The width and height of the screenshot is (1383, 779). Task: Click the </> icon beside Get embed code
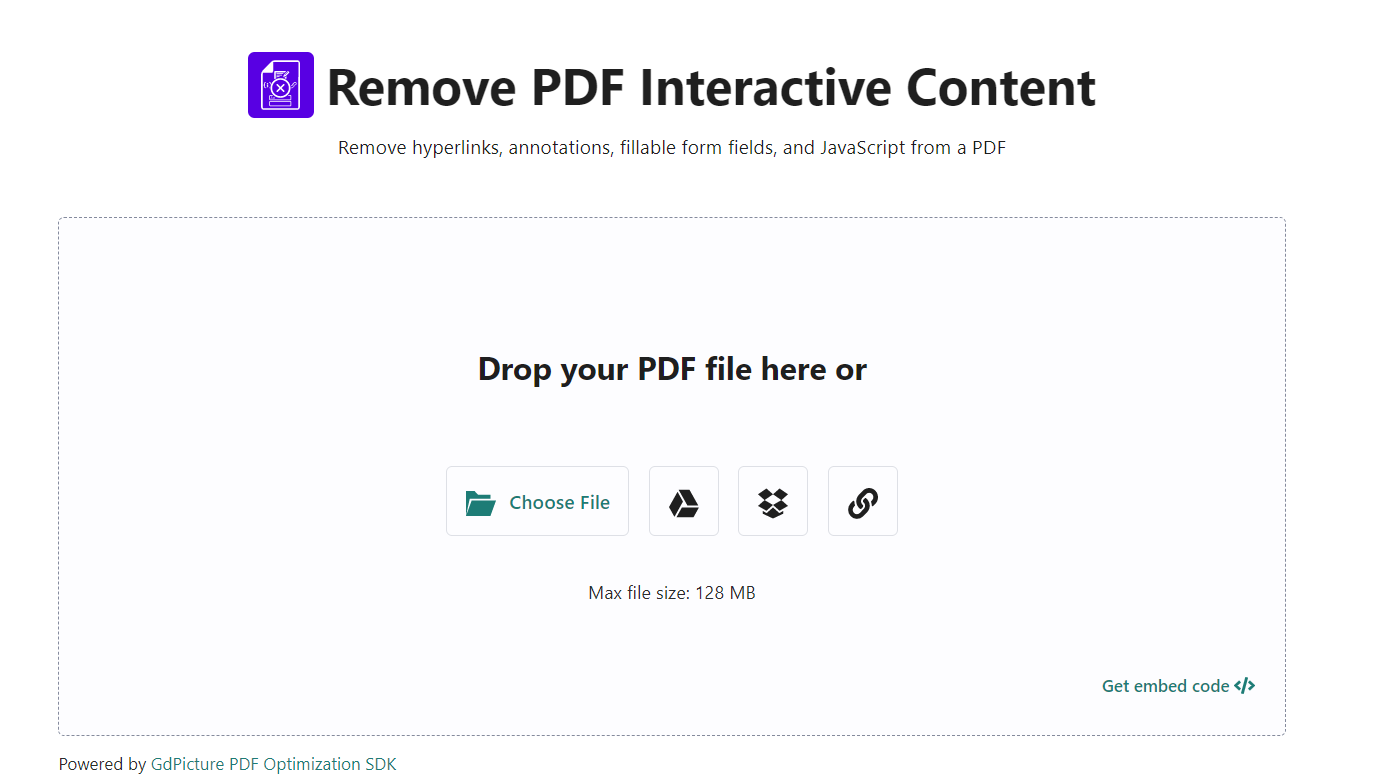coord(1245,685)
